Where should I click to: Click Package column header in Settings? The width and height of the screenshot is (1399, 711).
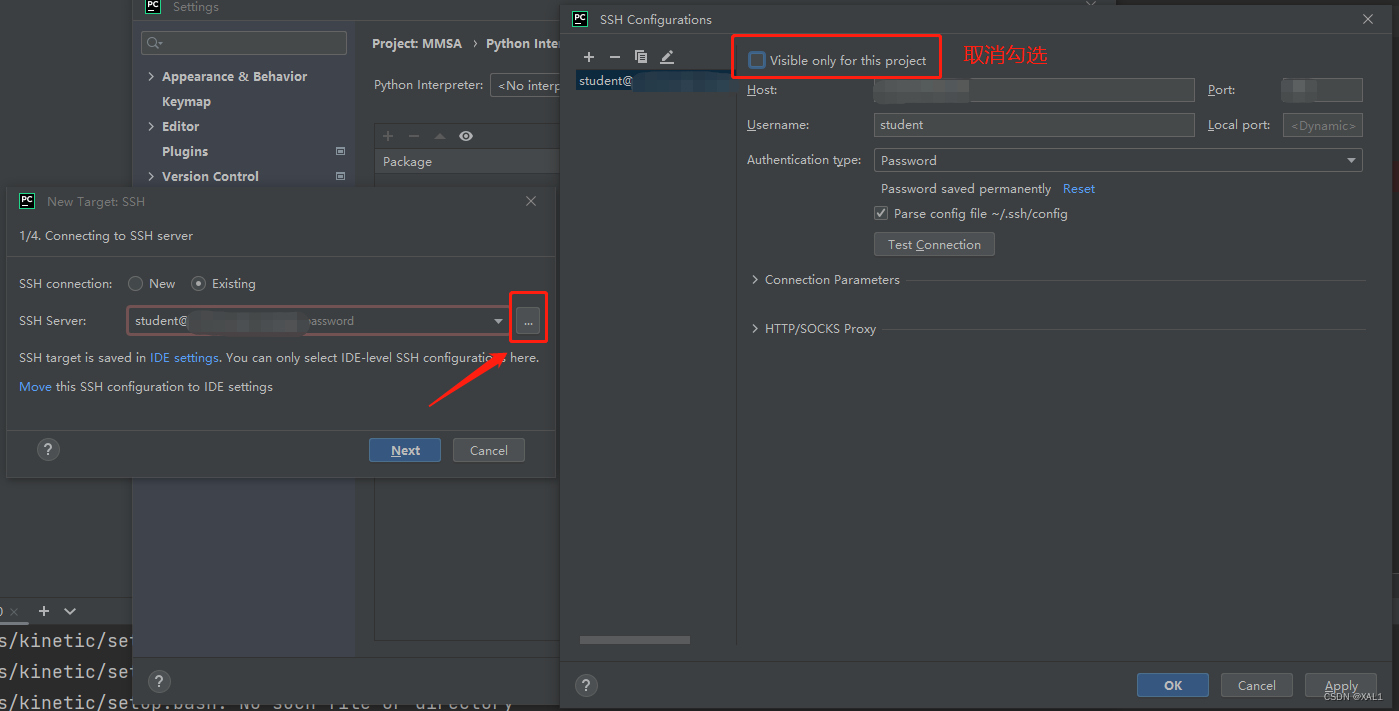click(407, 162)
